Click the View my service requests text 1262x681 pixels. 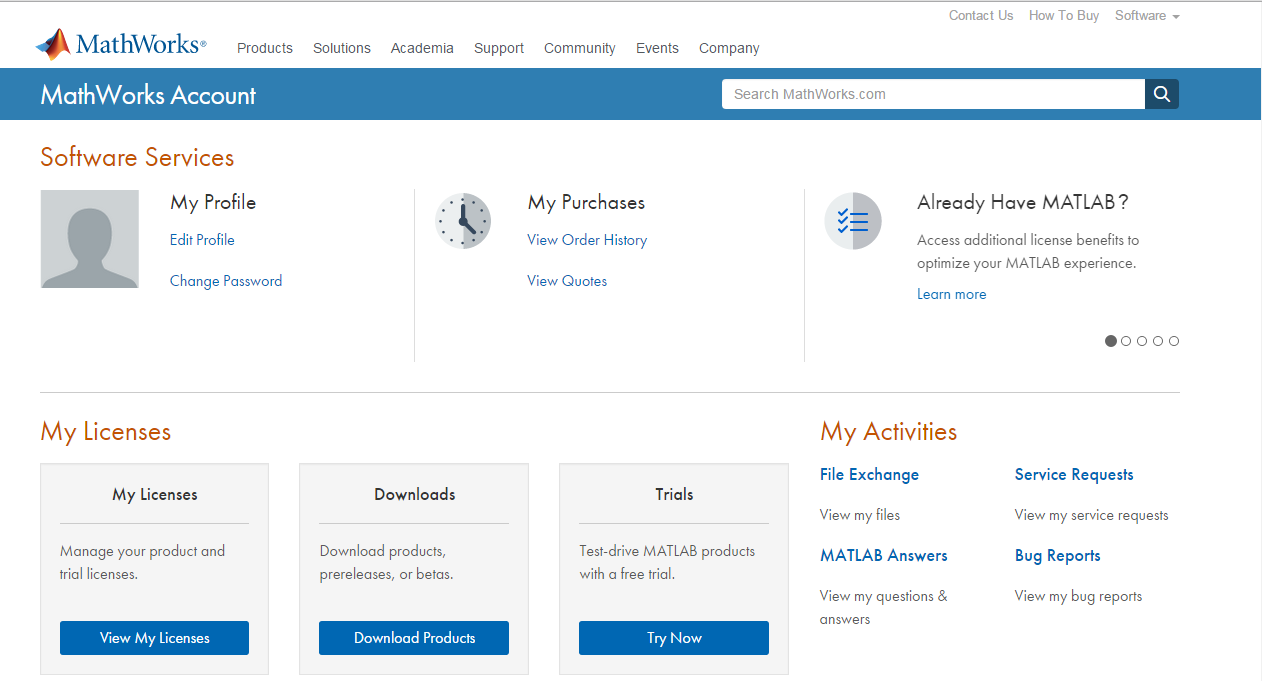1092,515
